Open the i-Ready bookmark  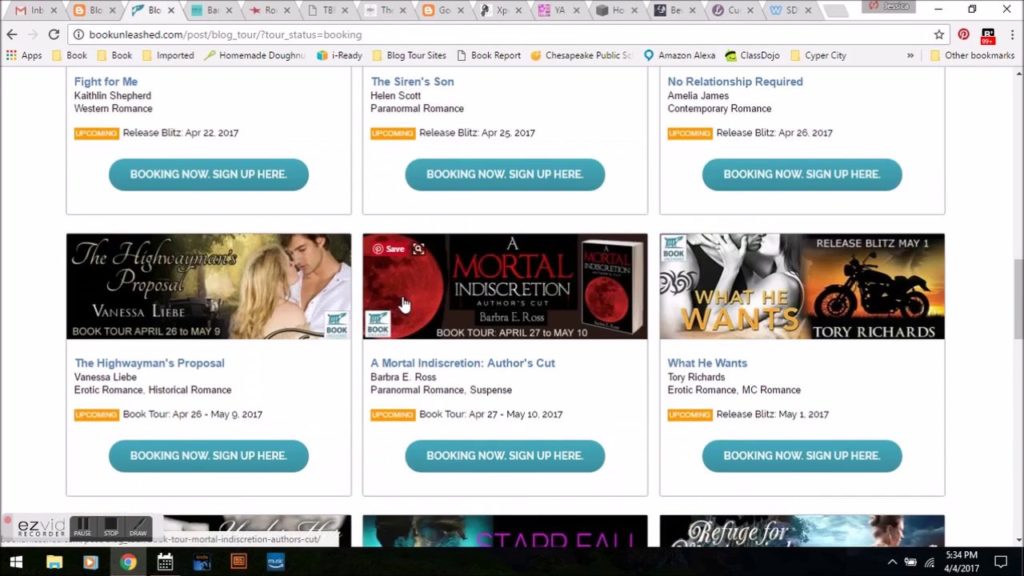[339, 56]
